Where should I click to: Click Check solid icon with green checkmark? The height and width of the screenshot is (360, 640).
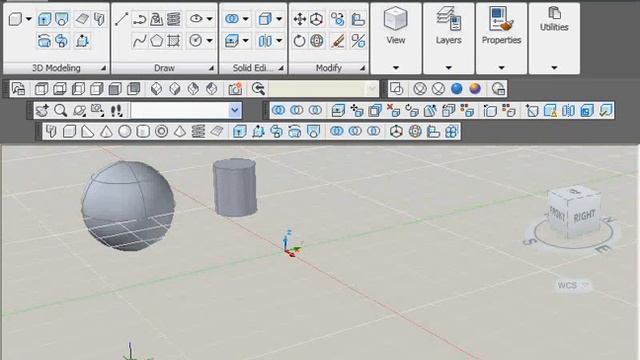(605, 110)
